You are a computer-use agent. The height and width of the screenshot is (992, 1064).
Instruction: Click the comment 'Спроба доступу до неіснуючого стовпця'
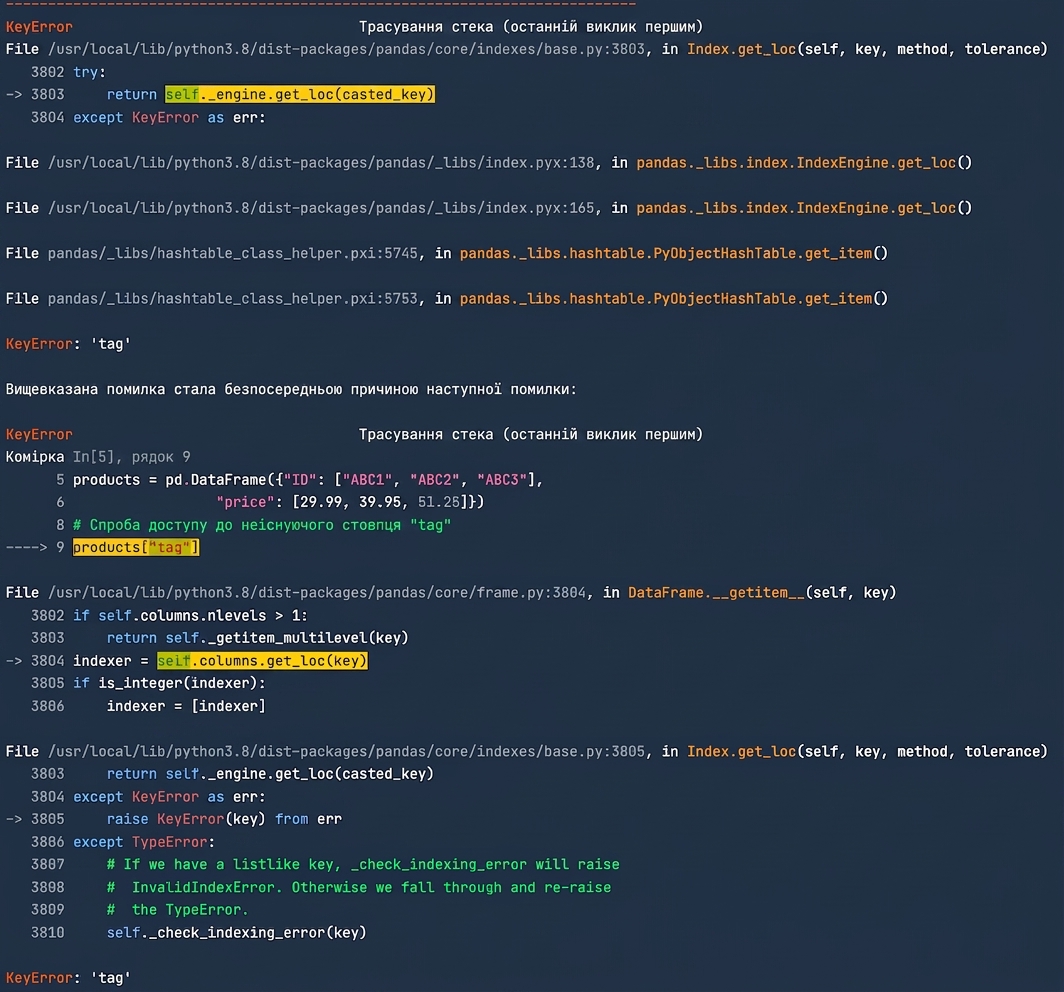pos(245,525)
